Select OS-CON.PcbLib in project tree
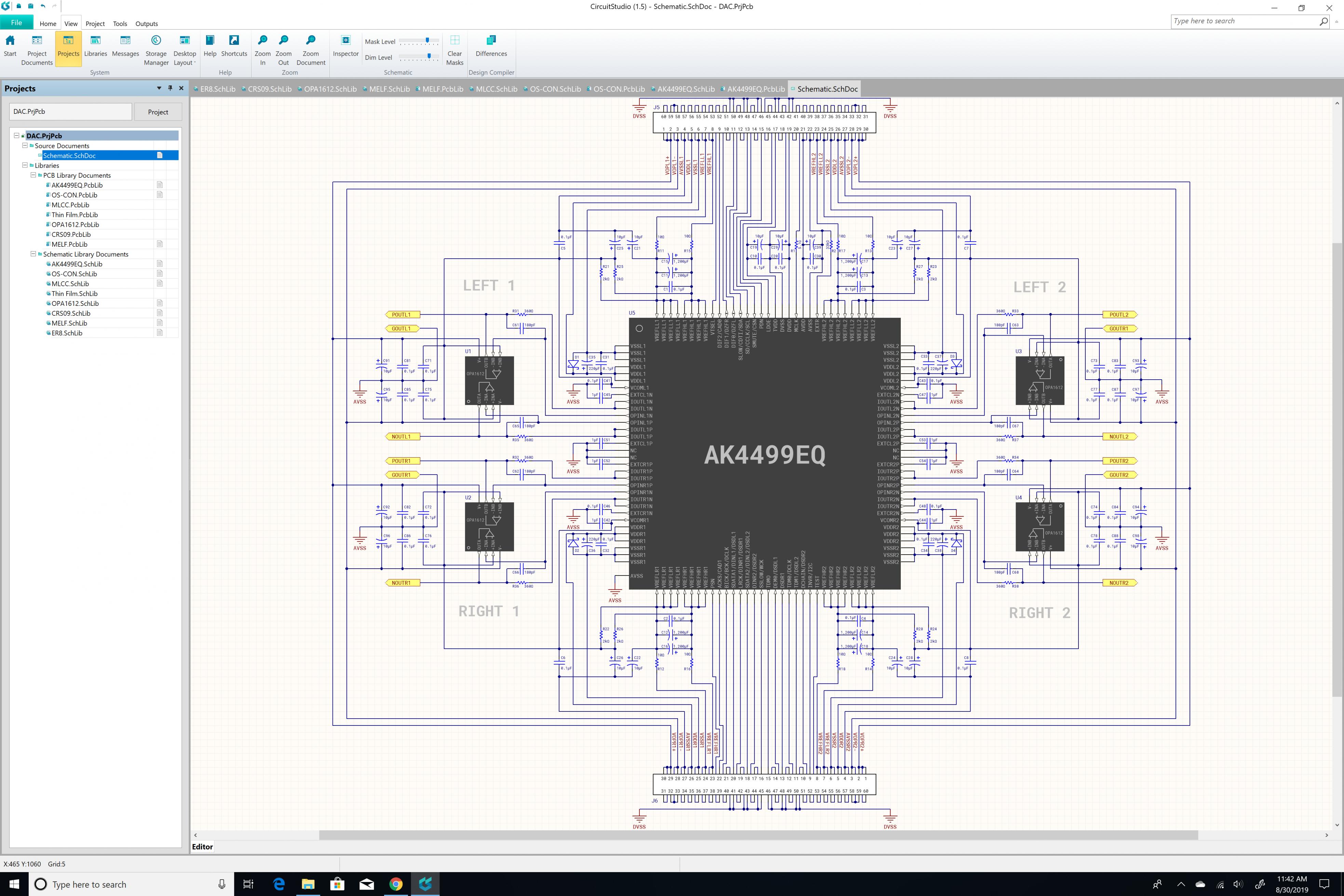The width and height of the screenshot is (1344, 896). point(74,195)
